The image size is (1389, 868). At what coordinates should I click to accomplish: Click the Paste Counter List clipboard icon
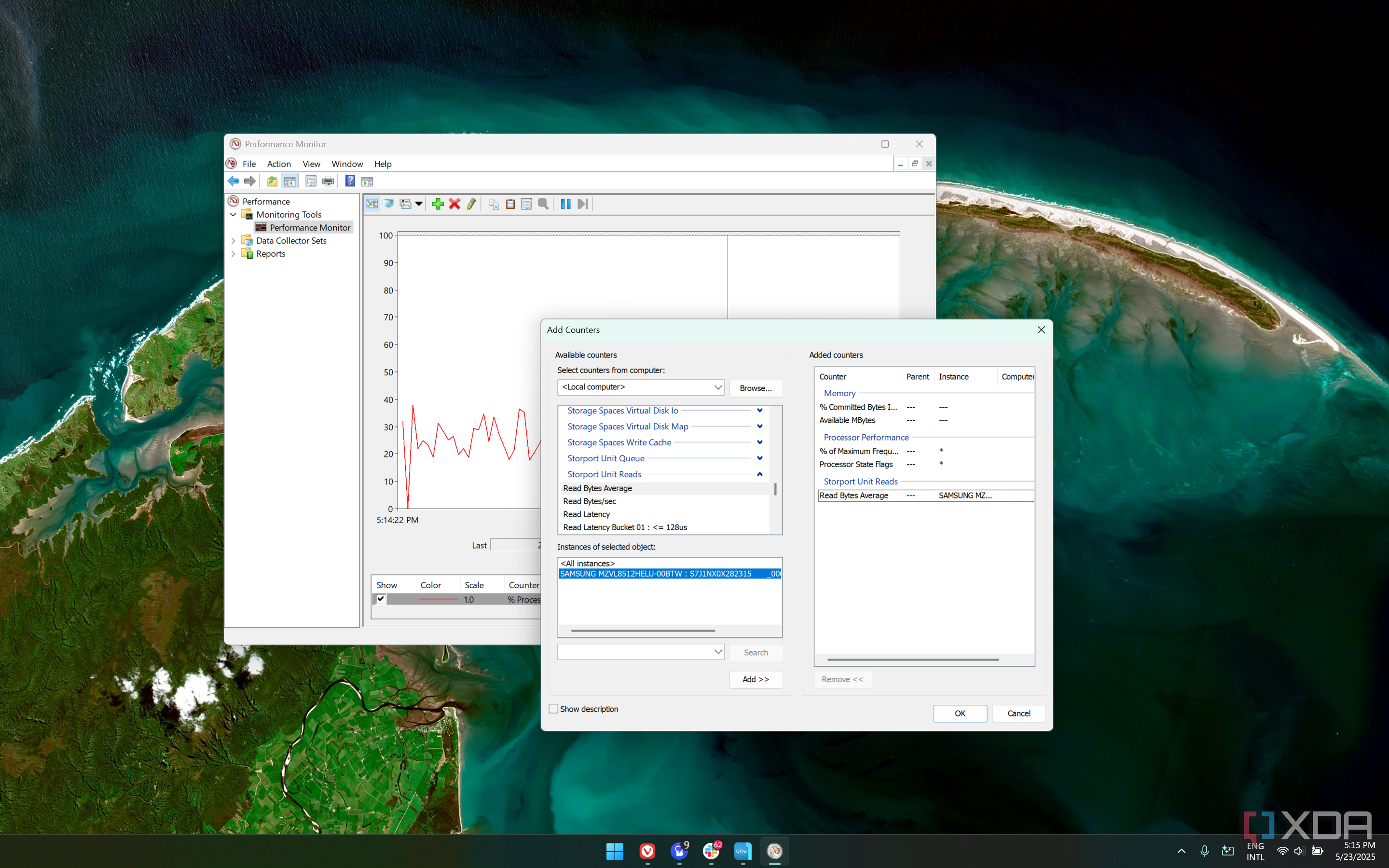[510, 204]
